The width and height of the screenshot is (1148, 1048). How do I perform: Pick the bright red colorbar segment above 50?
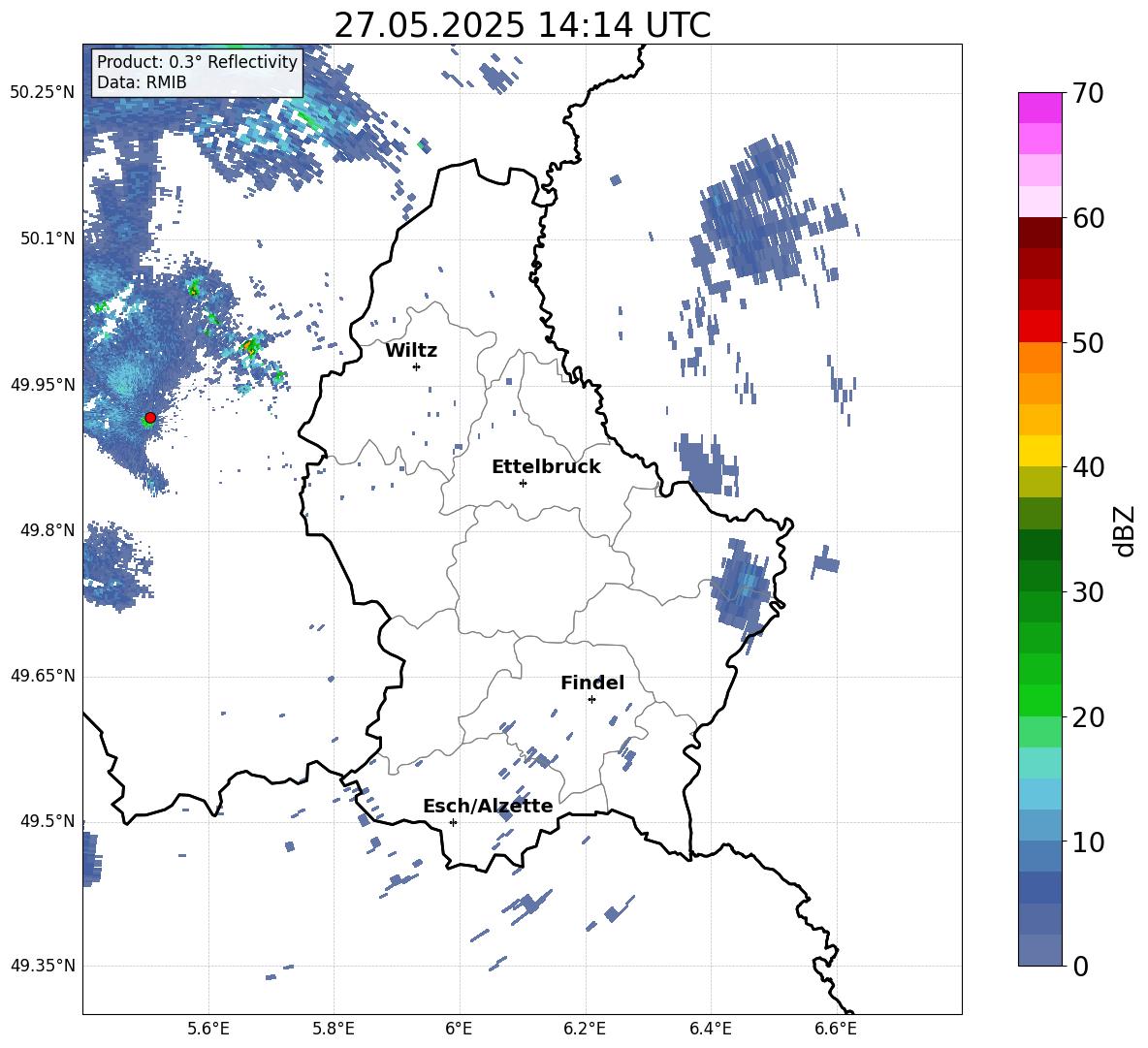click(x=1039, y=327)
